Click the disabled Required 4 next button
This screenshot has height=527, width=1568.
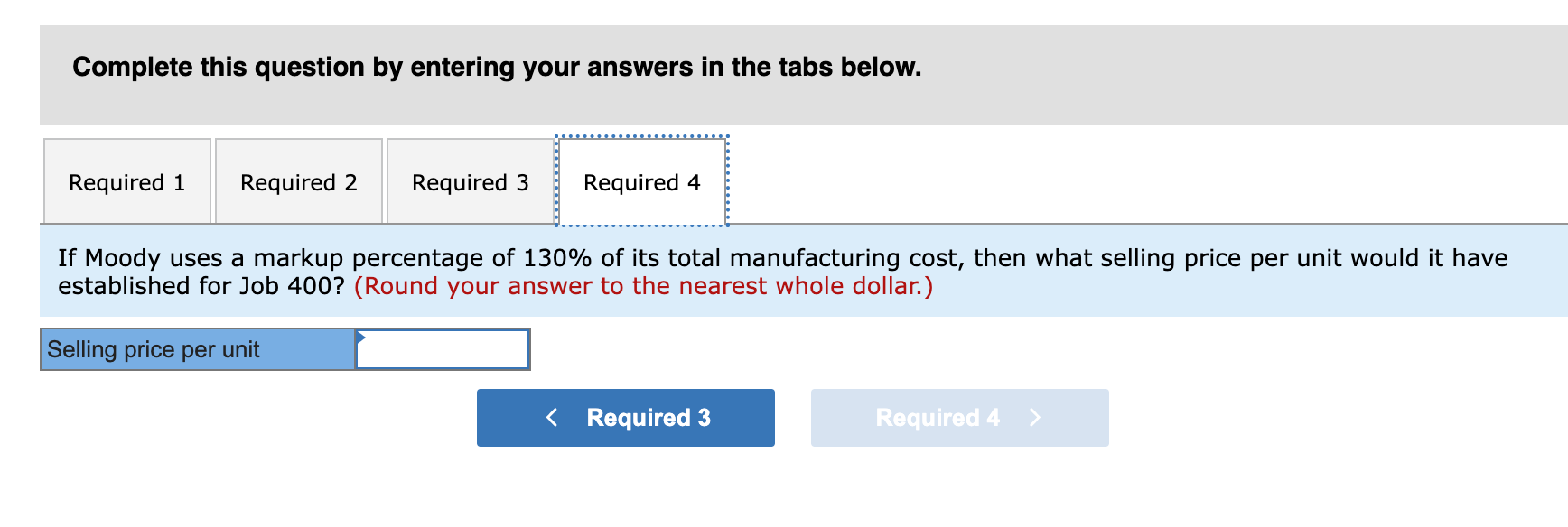point(959,417)
